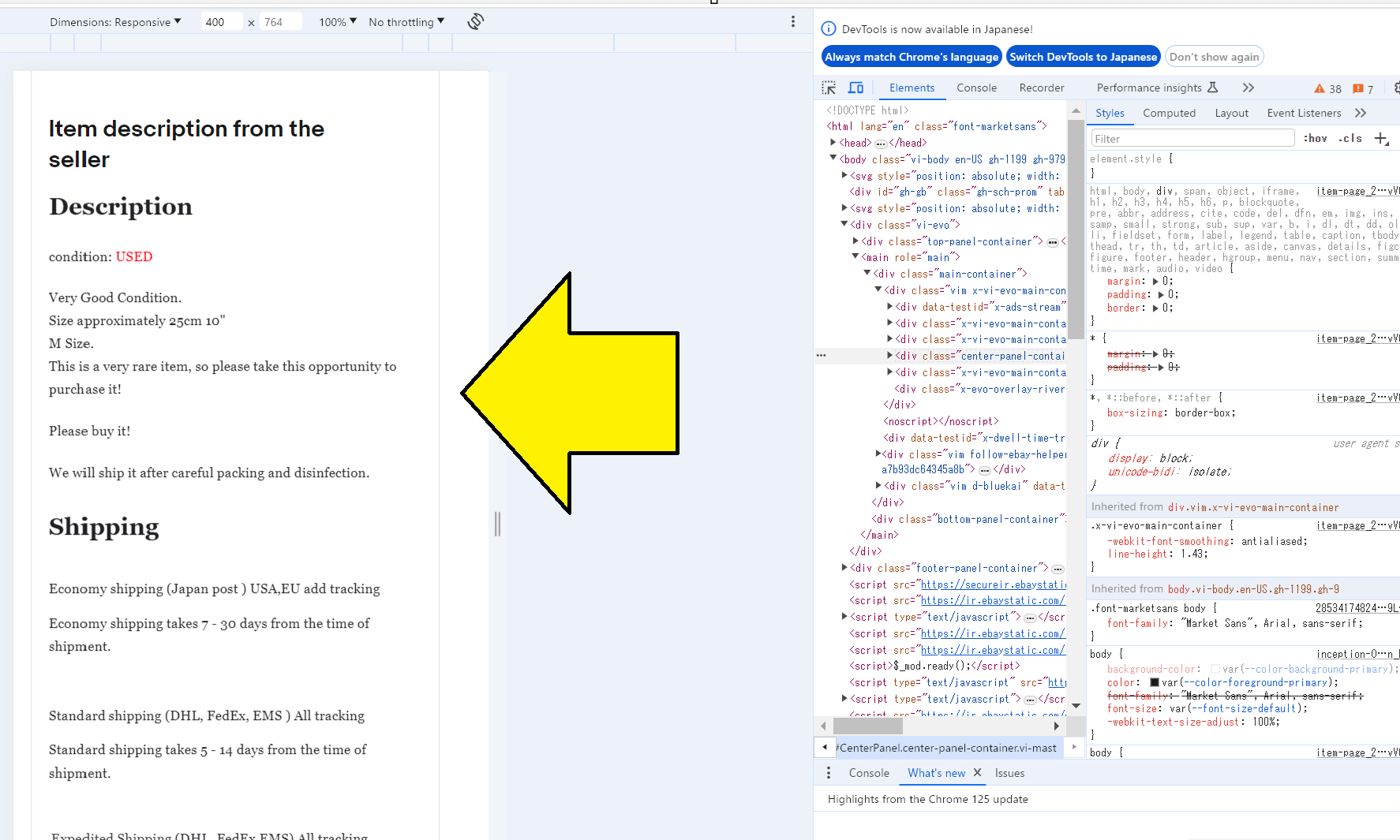Click the issues counter showing 7
The width and height of the screenshot is (1400, 840).
tap(1363, 89)
